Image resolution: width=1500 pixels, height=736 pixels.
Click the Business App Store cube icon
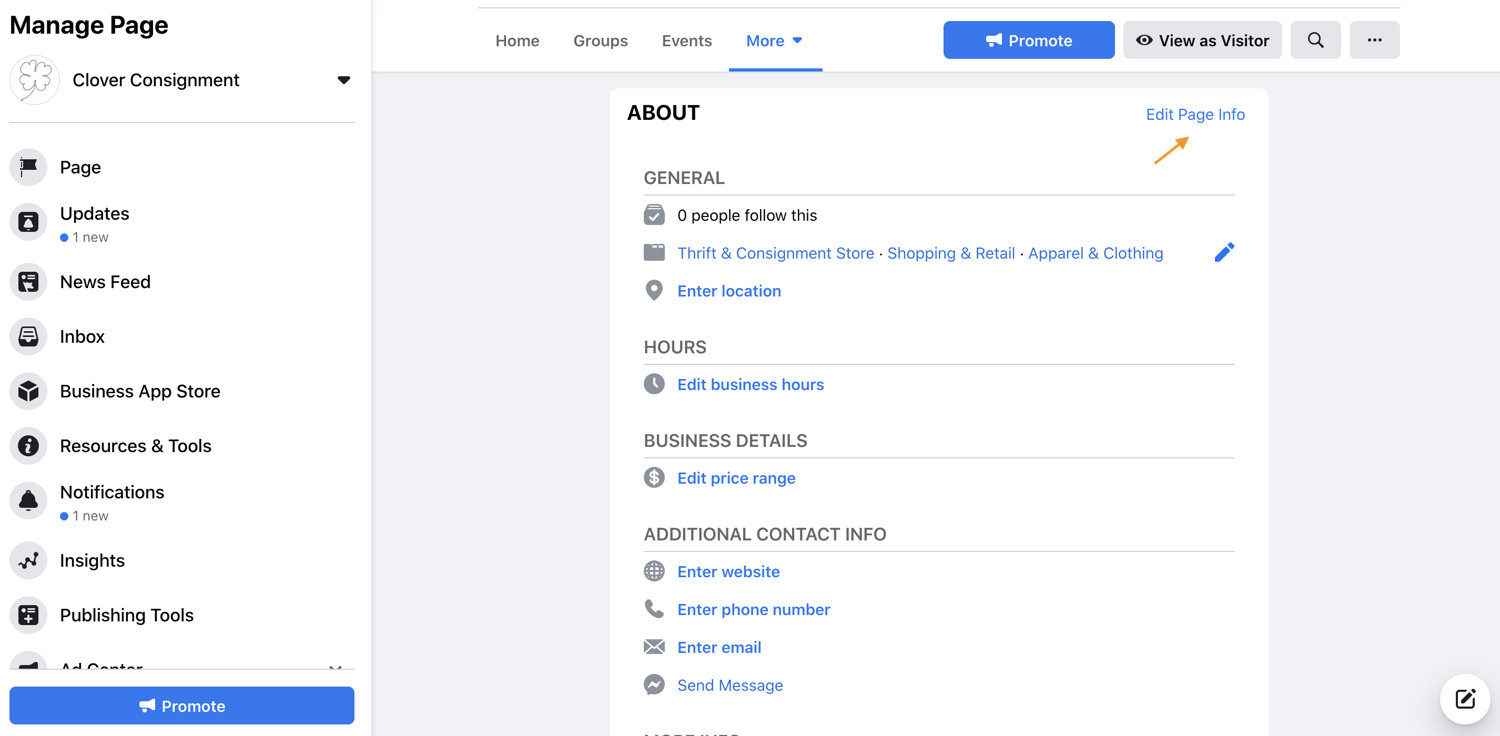pos(28,391)
